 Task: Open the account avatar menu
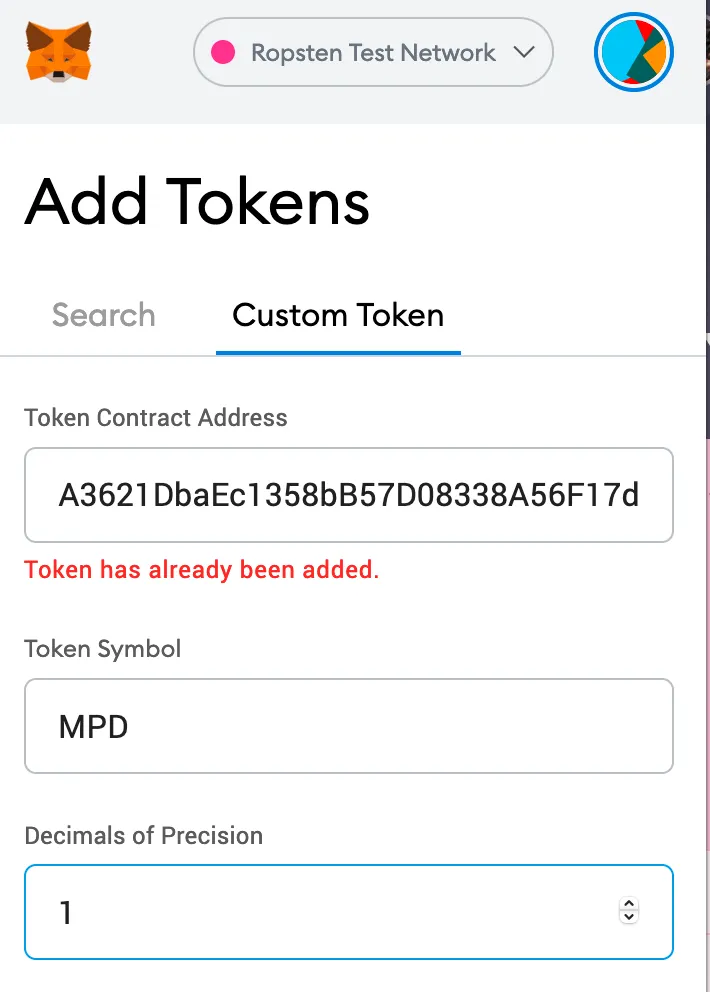pos(634,53)
